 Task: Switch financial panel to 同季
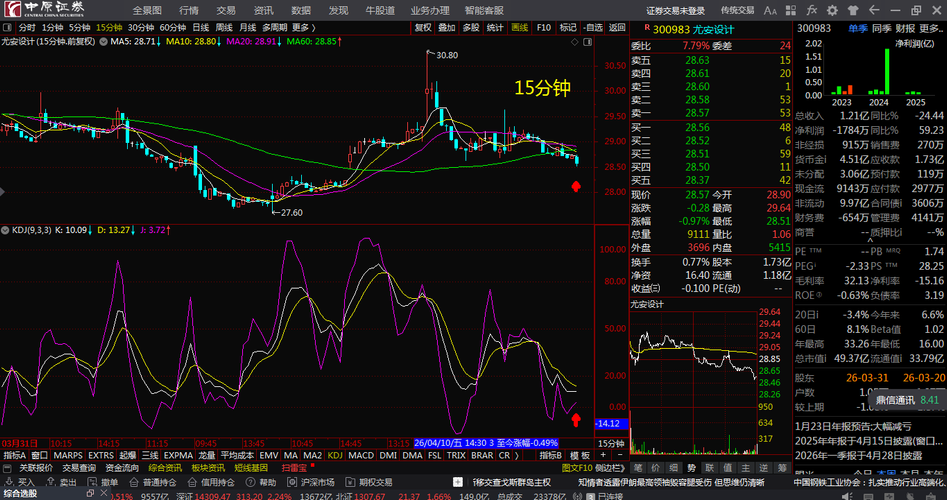click(881, 28)
